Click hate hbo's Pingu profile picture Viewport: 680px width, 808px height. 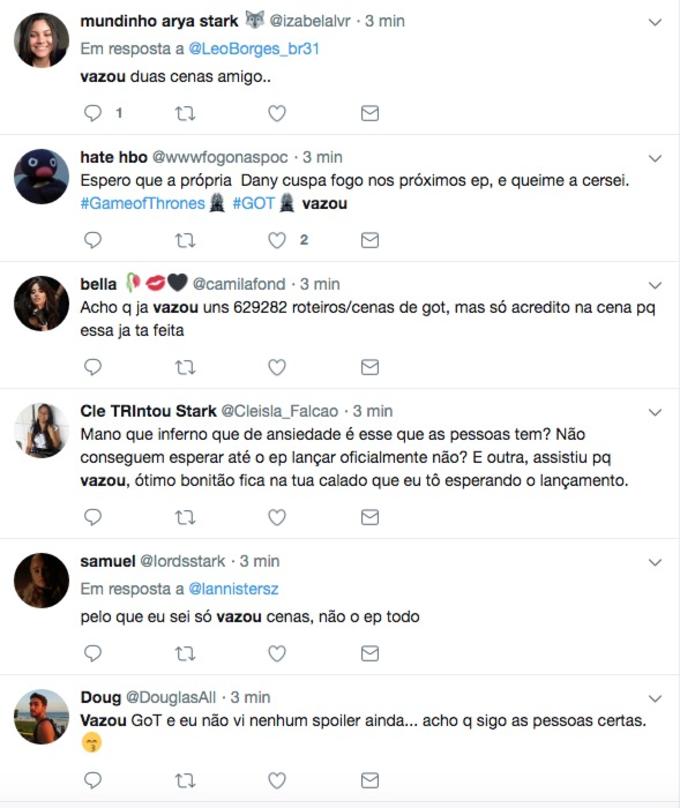pos(40,175)
